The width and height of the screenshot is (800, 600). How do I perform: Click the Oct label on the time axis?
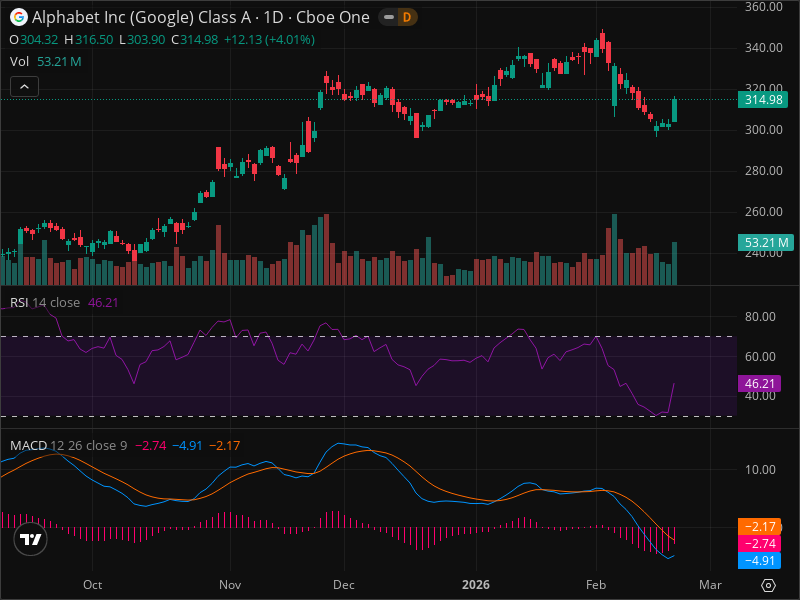pyautogui.click(x=92, y=585)
